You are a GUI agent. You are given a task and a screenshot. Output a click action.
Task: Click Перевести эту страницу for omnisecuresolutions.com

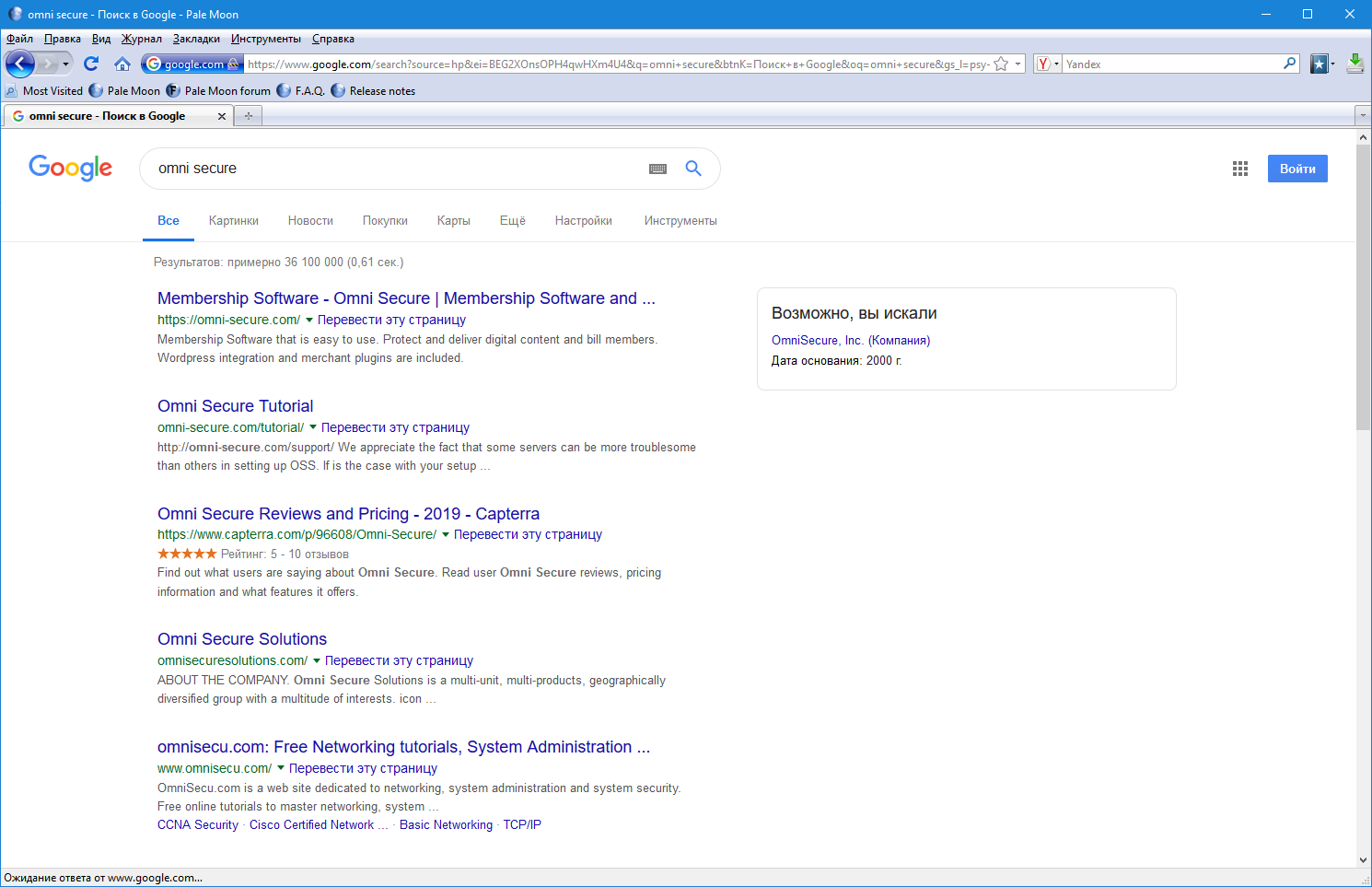[399, 660]
